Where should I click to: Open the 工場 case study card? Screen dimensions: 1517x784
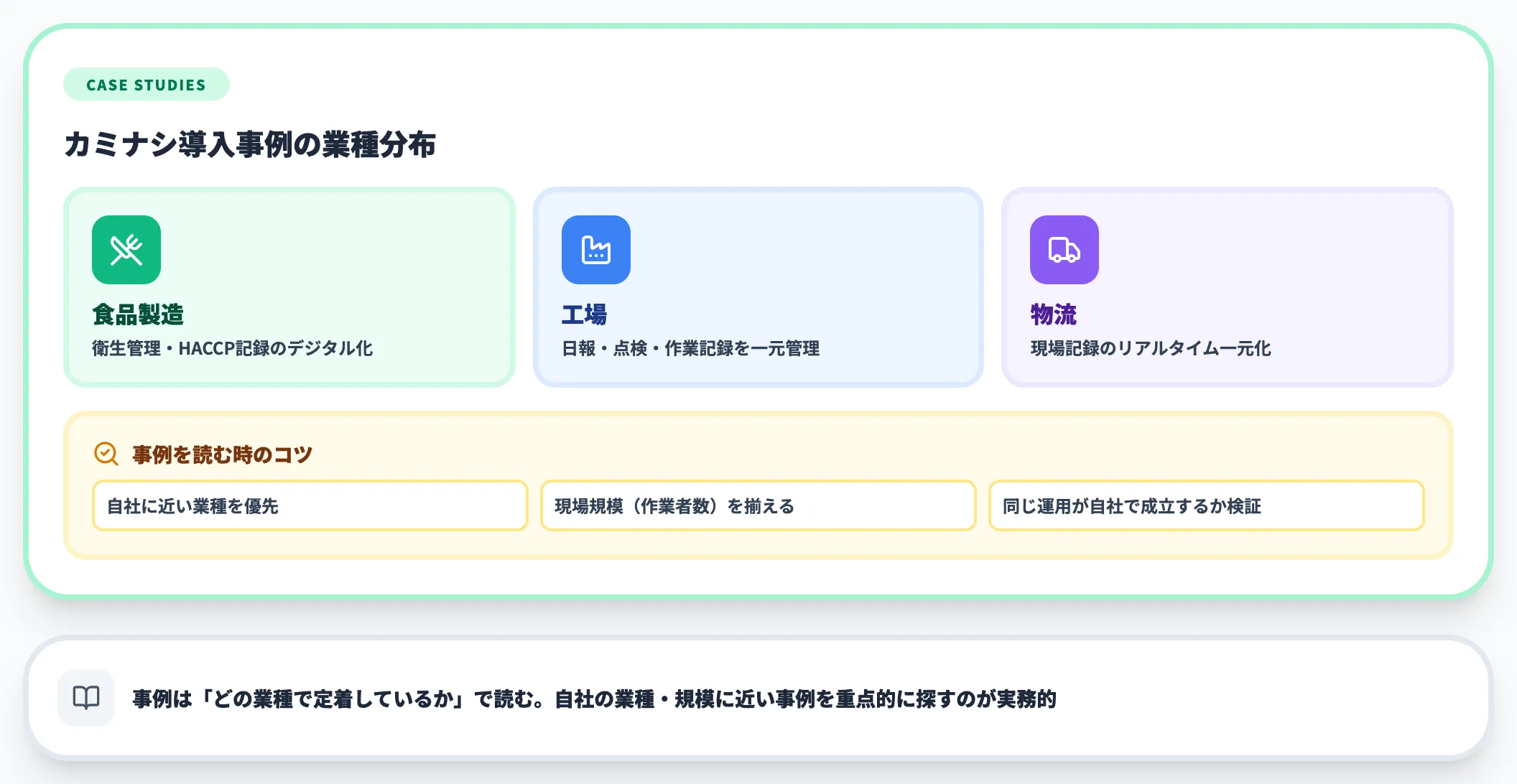point(758,287)
